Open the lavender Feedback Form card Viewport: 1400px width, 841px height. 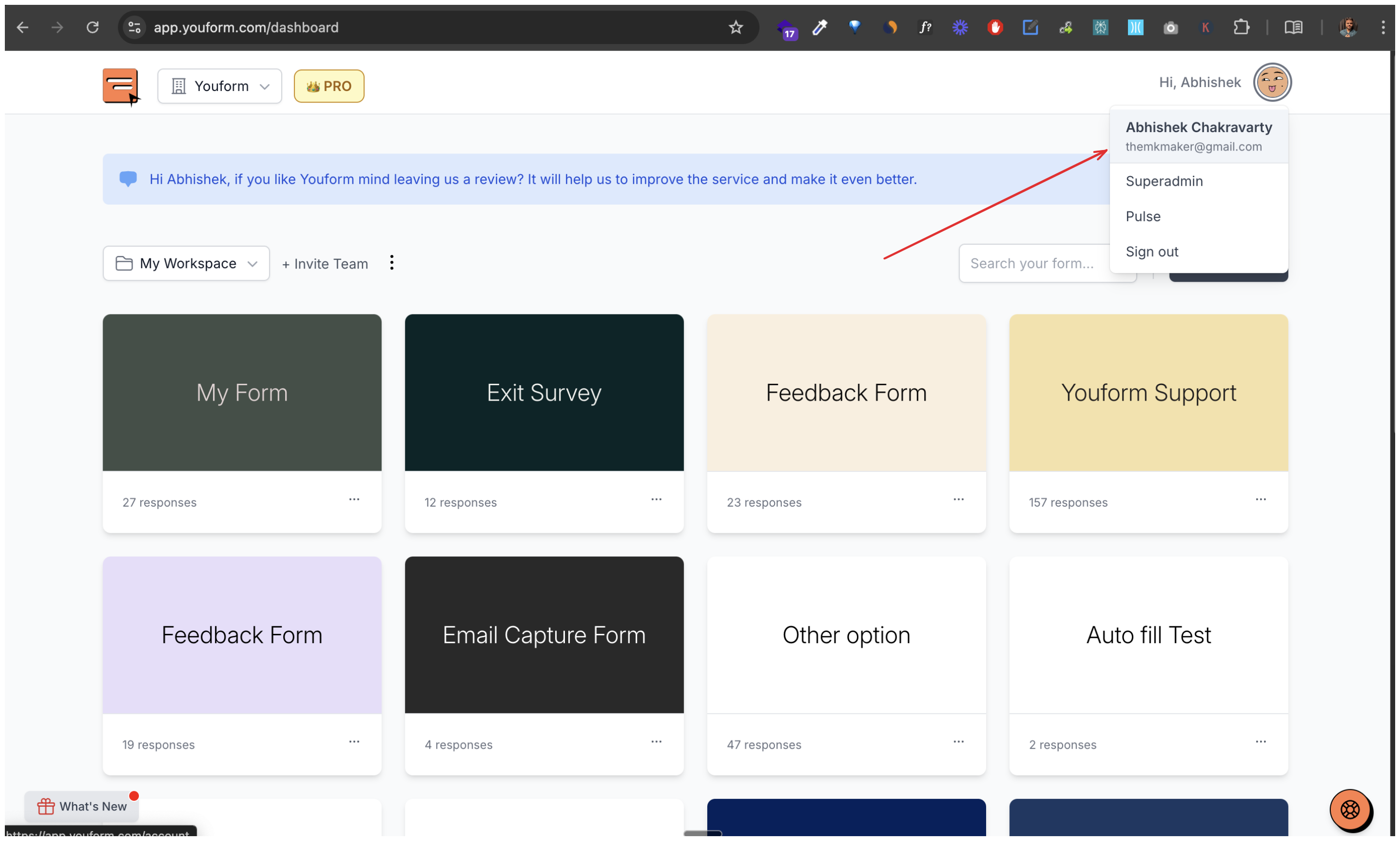pyautogui.click(x=242, y=635)
